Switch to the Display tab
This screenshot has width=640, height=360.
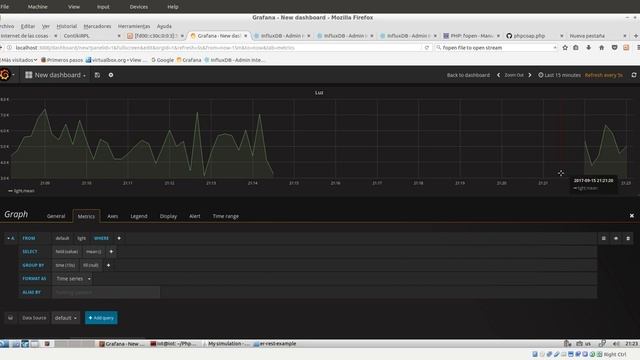(x=168, y=216)
